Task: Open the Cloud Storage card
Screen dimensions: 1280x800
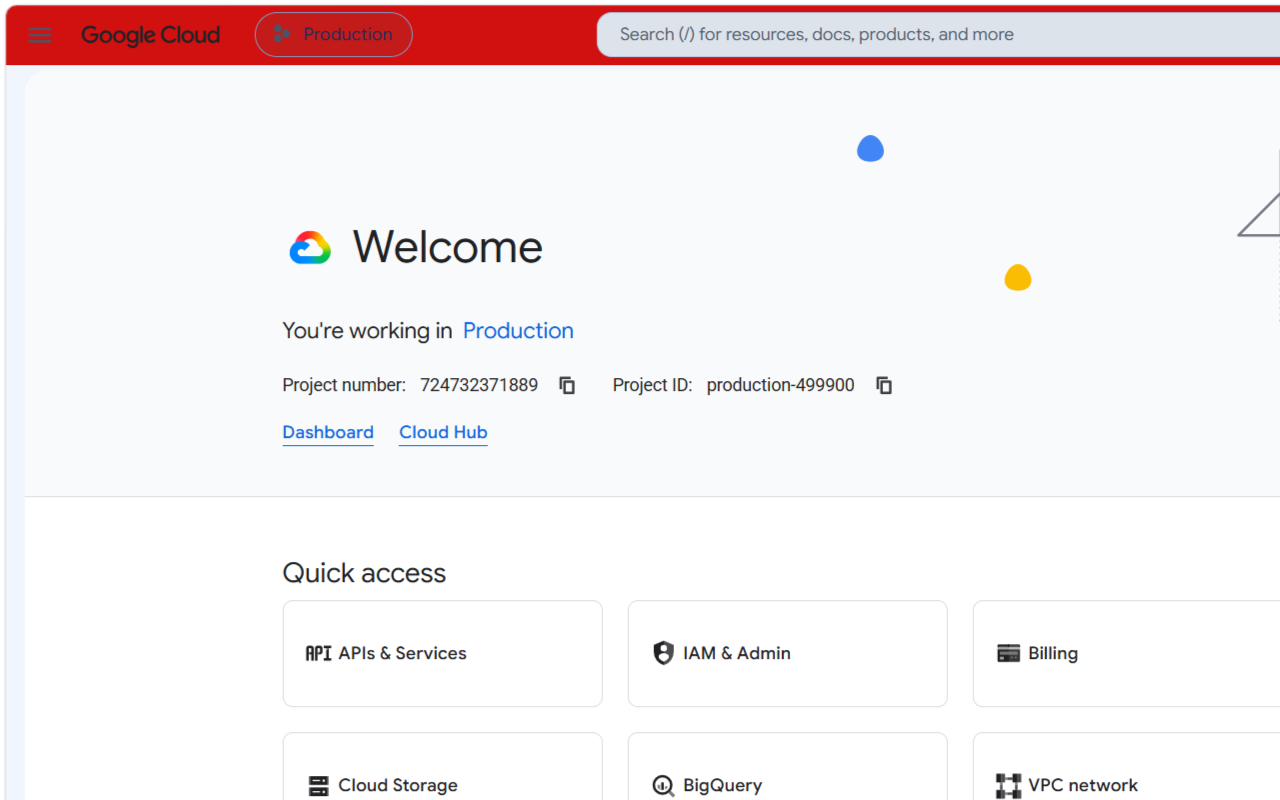Action: tap(443, 766)
